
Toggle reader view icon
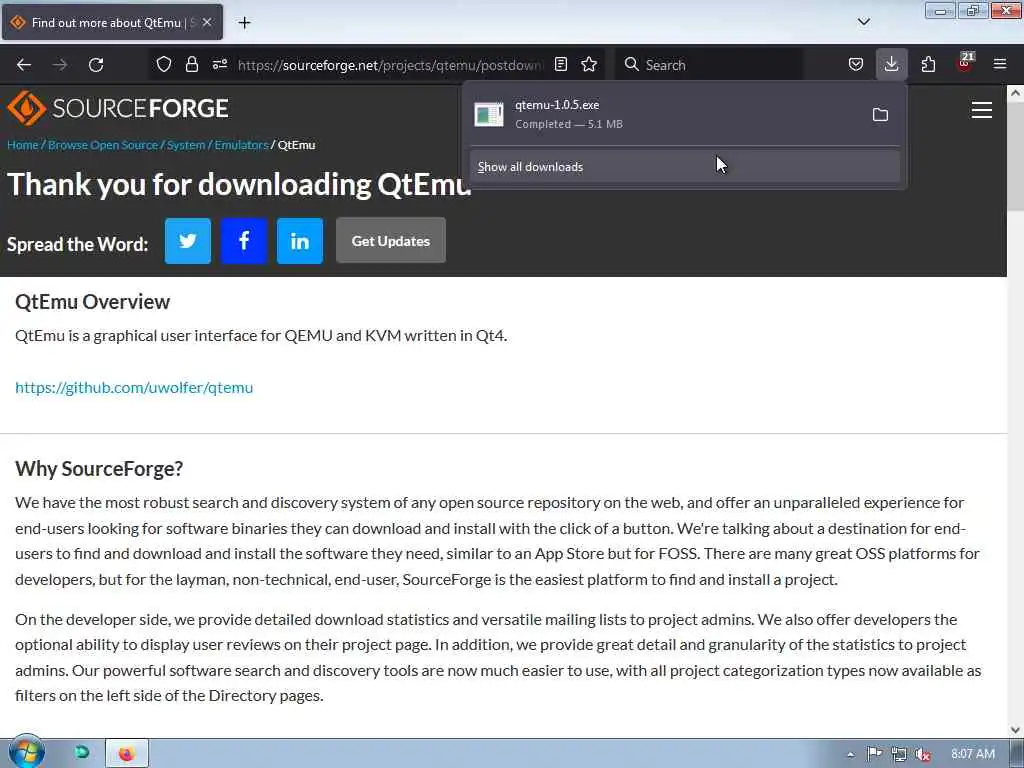click(x=561, y=64)
